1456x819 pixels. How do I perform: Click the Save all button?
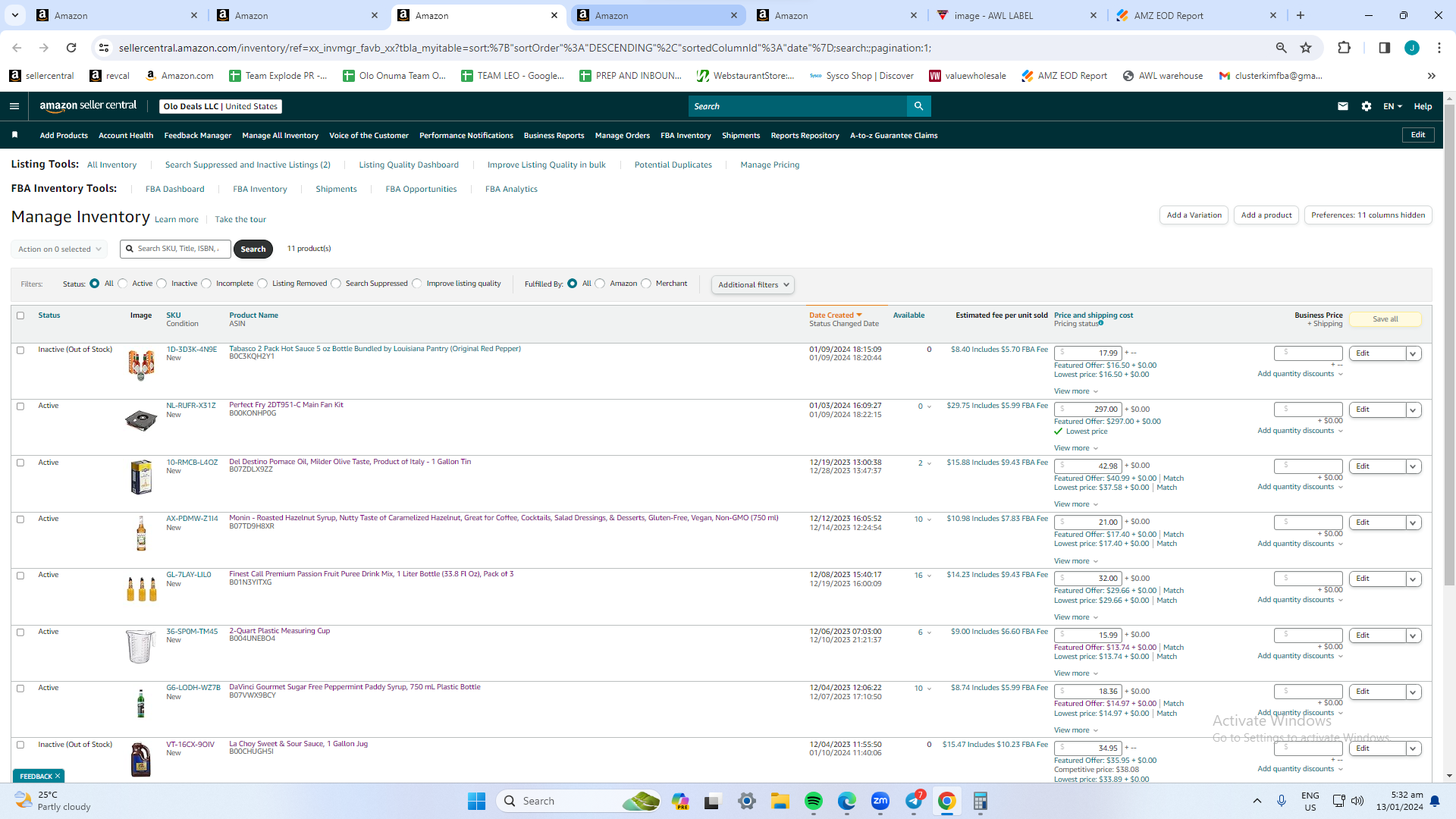(x=1385, y=319)
